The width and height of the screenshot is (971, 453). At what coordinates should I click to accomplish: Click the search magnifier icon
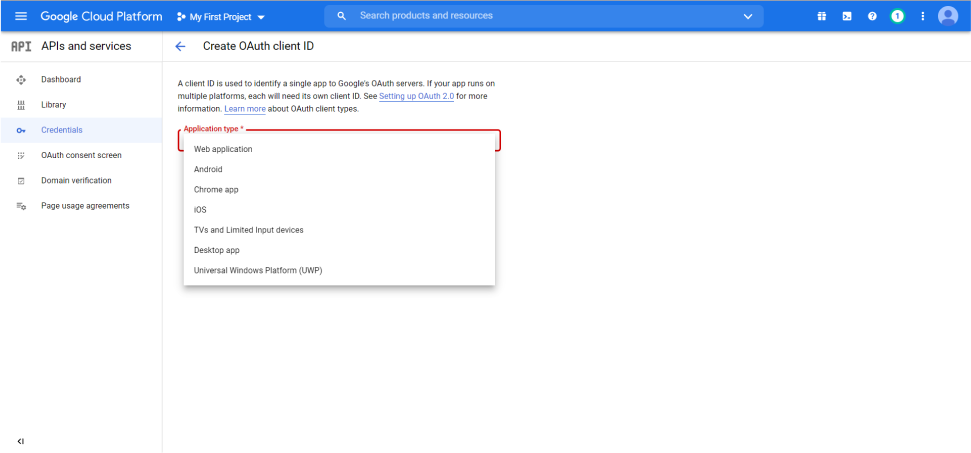point(341,16)
